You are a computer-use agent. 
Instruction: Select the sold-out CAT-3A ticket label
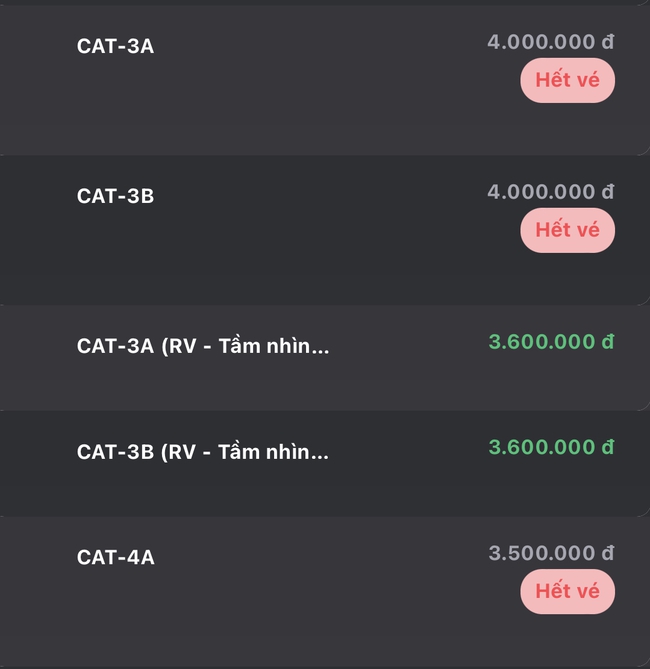[115, 46]
